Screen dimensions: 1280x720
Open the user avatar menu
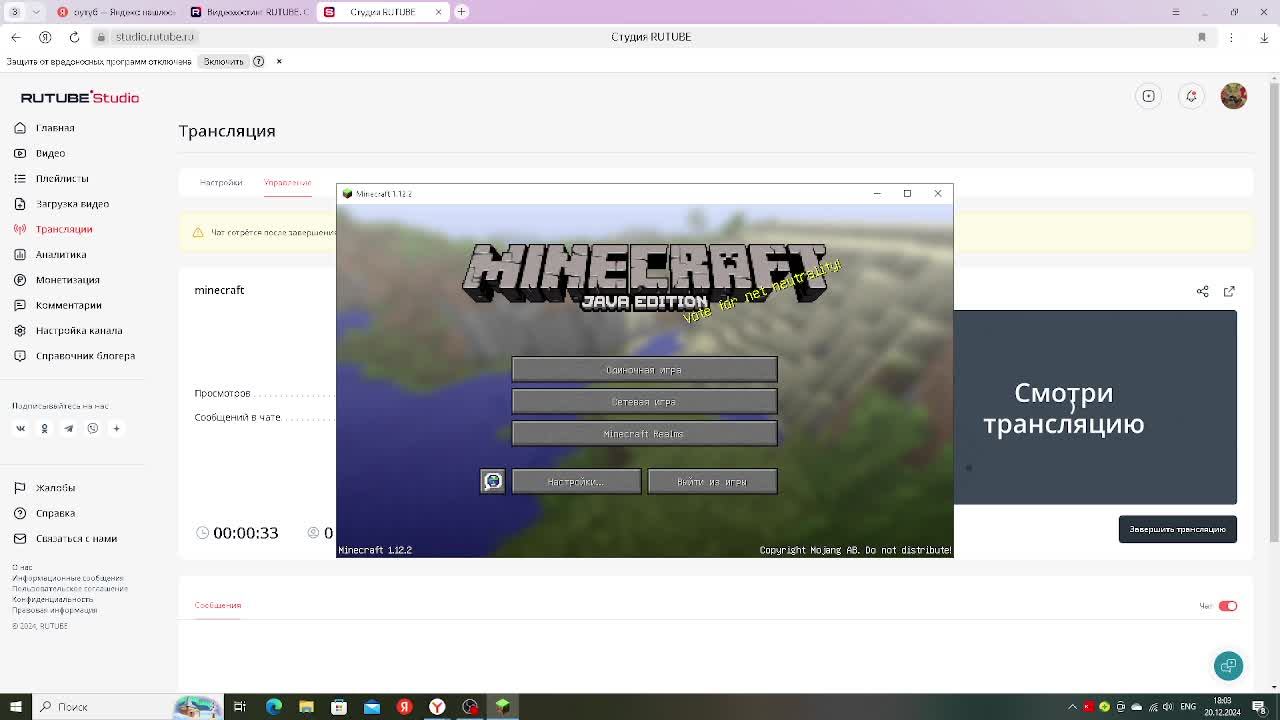[1234, 96]
